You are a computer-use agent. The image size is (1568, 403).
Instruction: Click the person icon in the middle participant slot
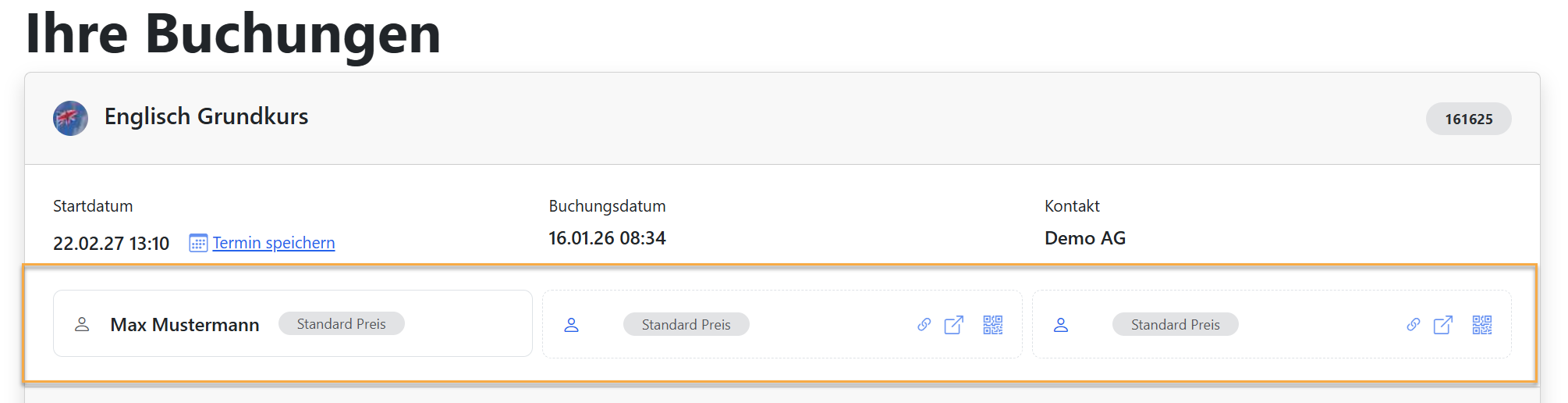(572, 325)
